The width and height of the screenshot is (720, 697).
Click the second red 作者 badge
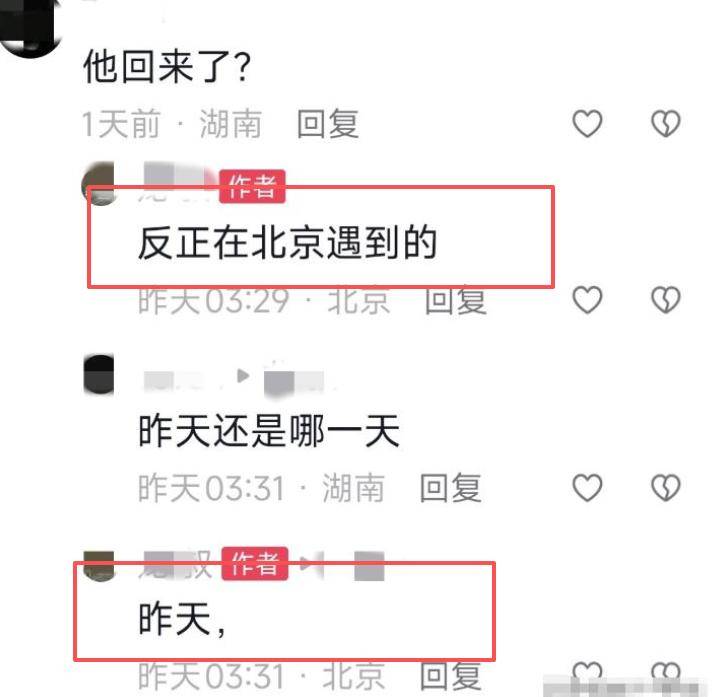tap(255, 564)
